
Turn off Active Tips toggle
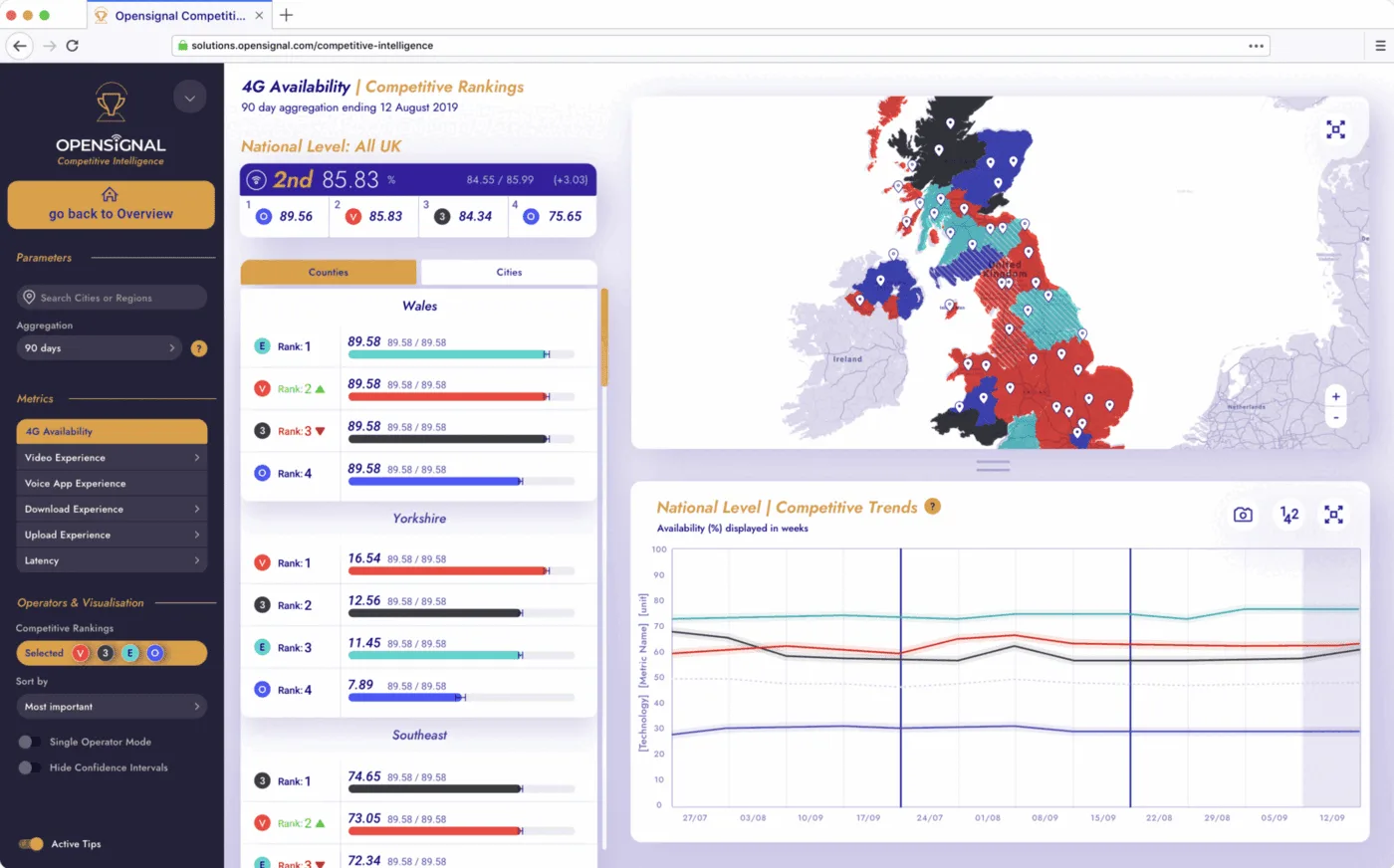click(31, 844)
